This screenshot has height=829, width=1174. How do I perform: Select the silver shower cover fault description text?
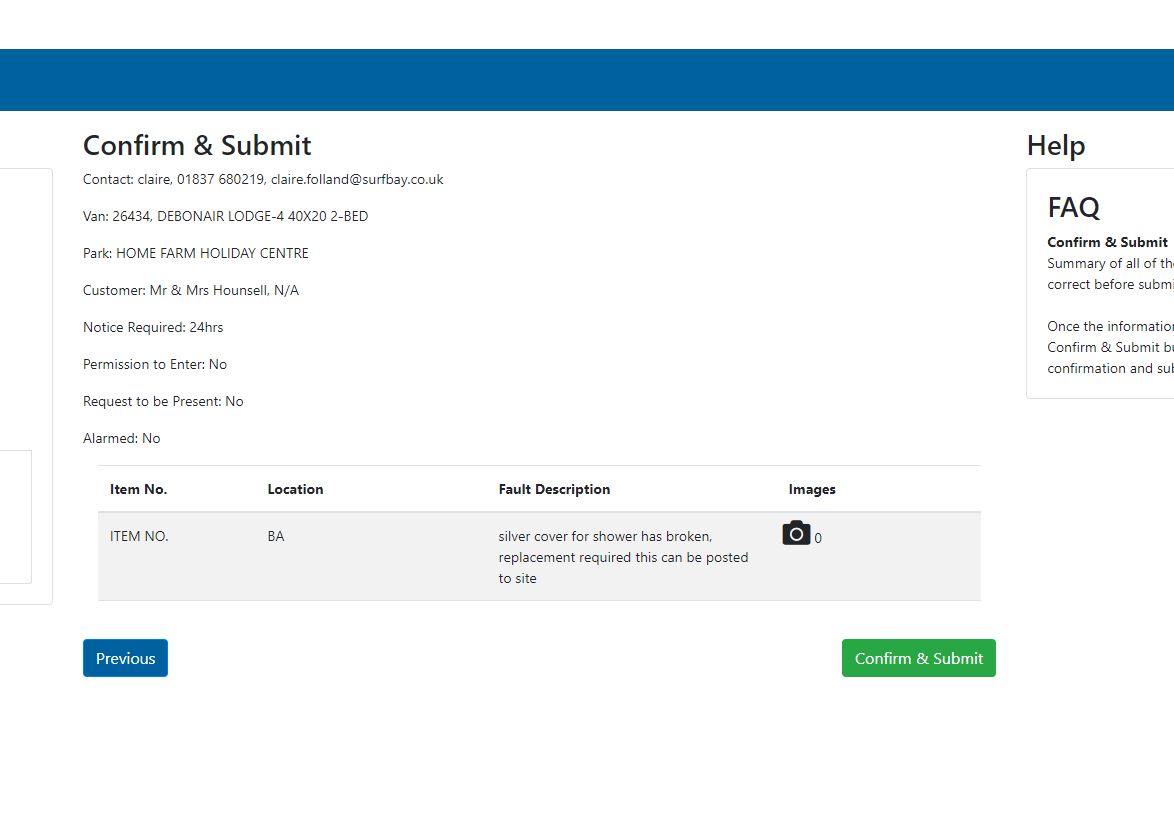tap(623, 557)
